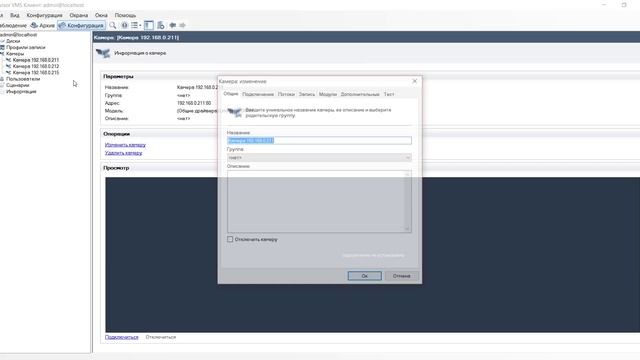This screenshot has width=640, height=360.
Task: Open the Окна menu
Action: (x=101, y=15)
